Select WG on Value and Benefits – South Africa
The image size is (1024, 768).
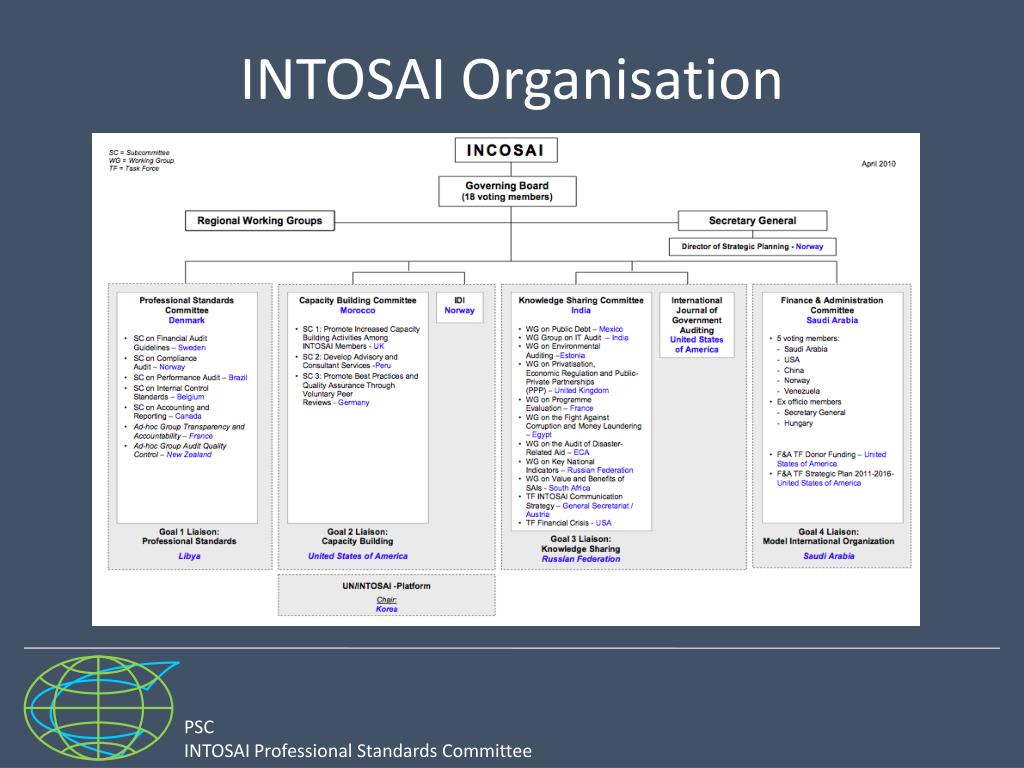575,483
